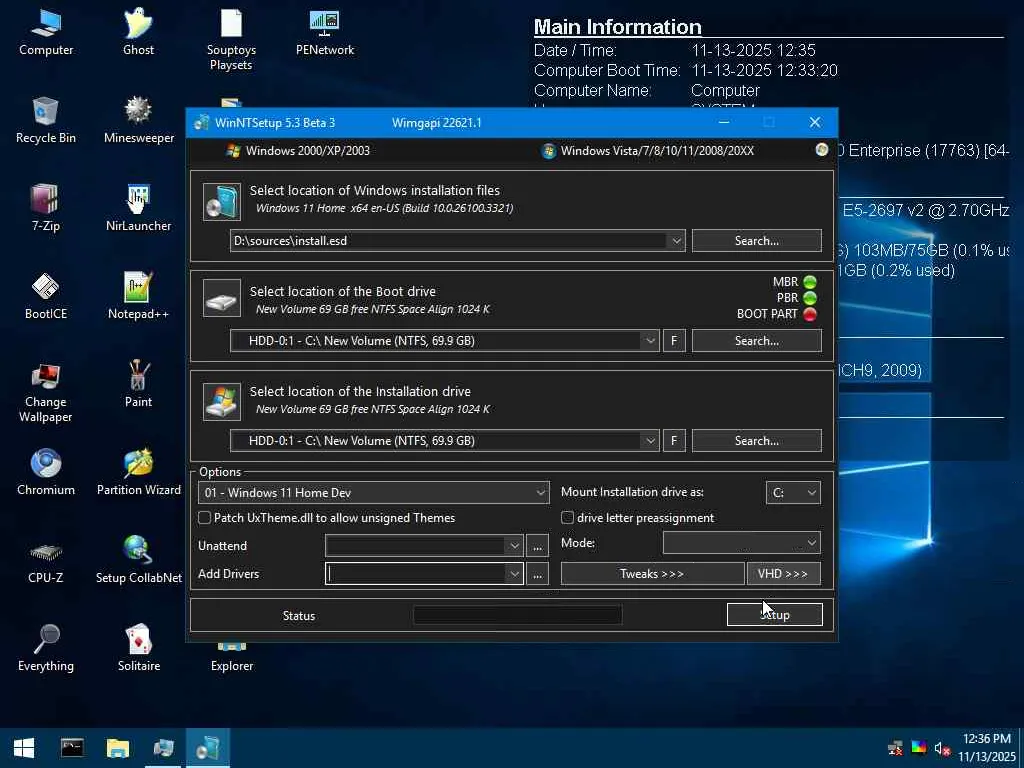Open Notepad++ desktop icon

click(x=138, y=297)
